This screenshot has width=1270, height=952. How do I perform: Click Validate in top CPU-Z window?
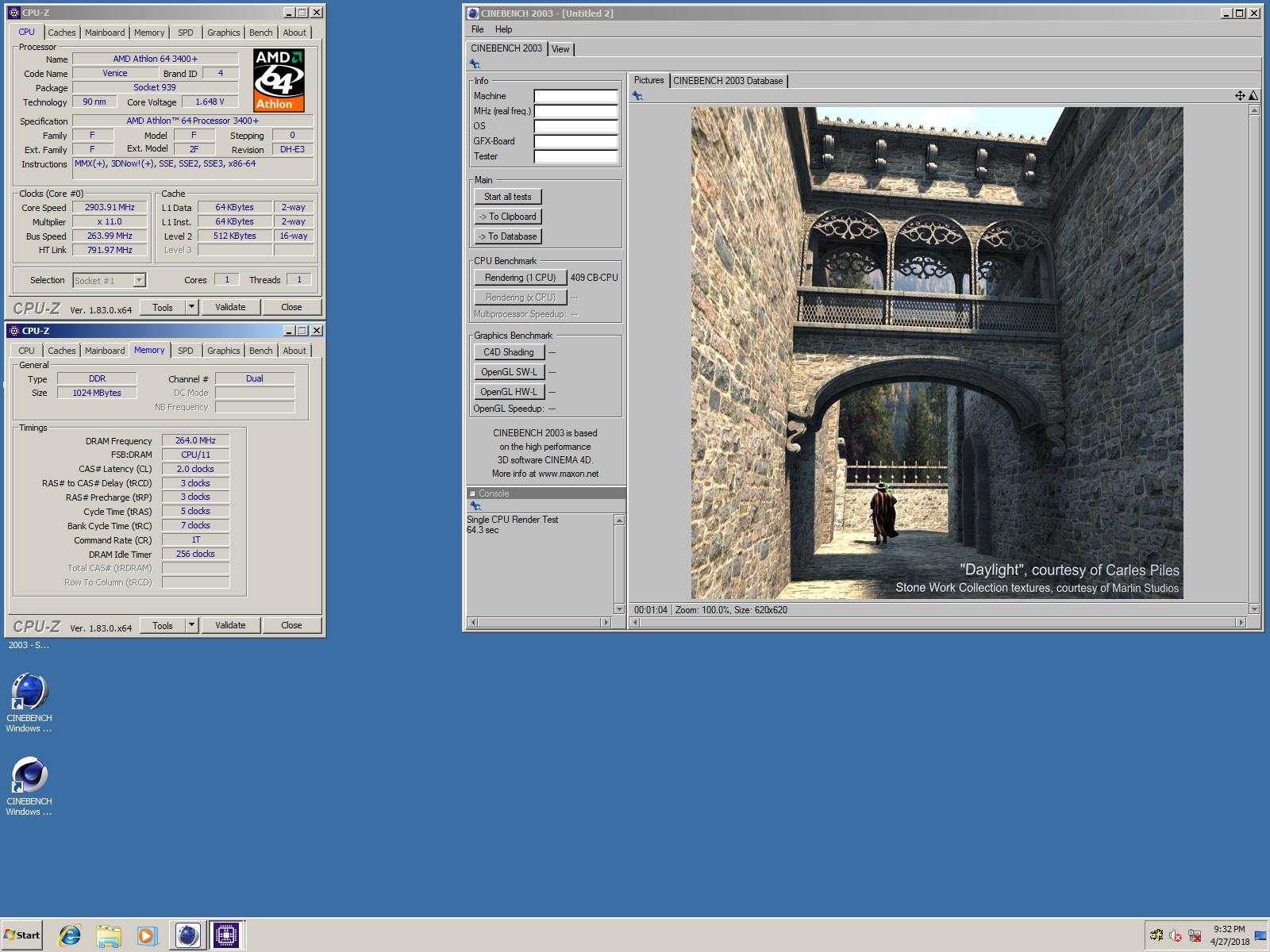[x=230, y=307]
